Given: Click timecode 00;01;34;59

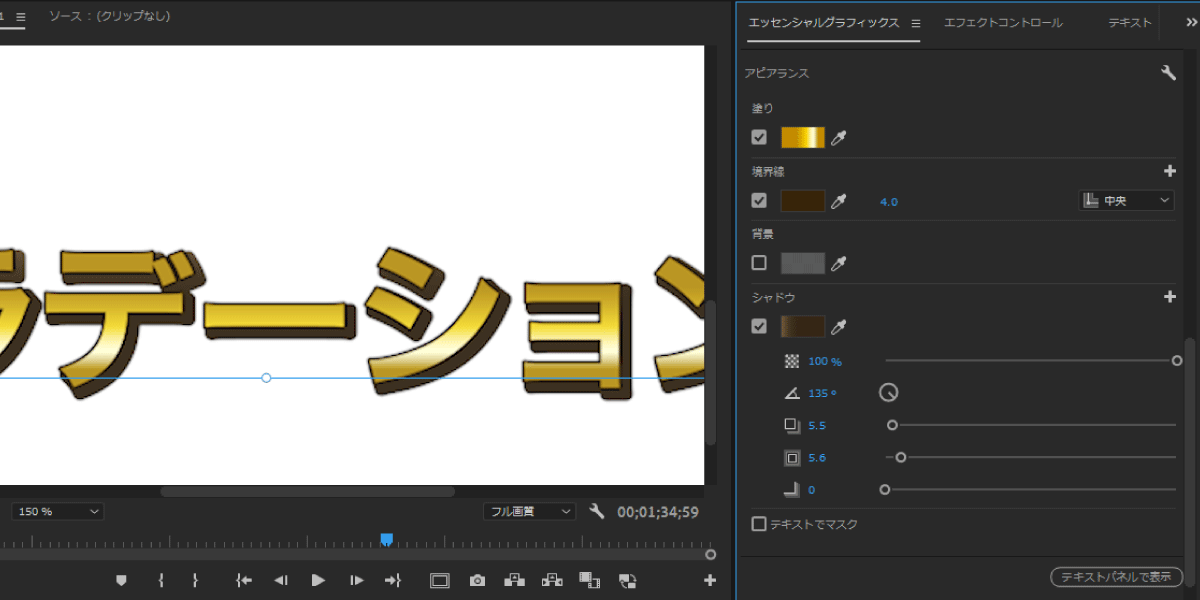Looking at the screenshot, I should pyautogui.click(x=658, y=511).
